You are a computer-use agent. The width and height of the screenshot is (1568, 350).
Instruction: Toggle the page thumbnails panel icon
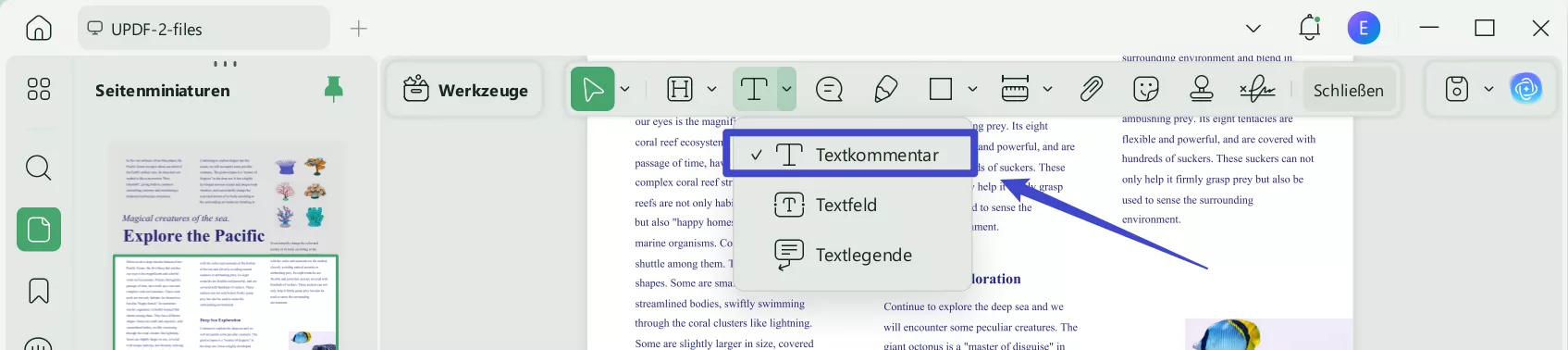[x=39, y=229]
